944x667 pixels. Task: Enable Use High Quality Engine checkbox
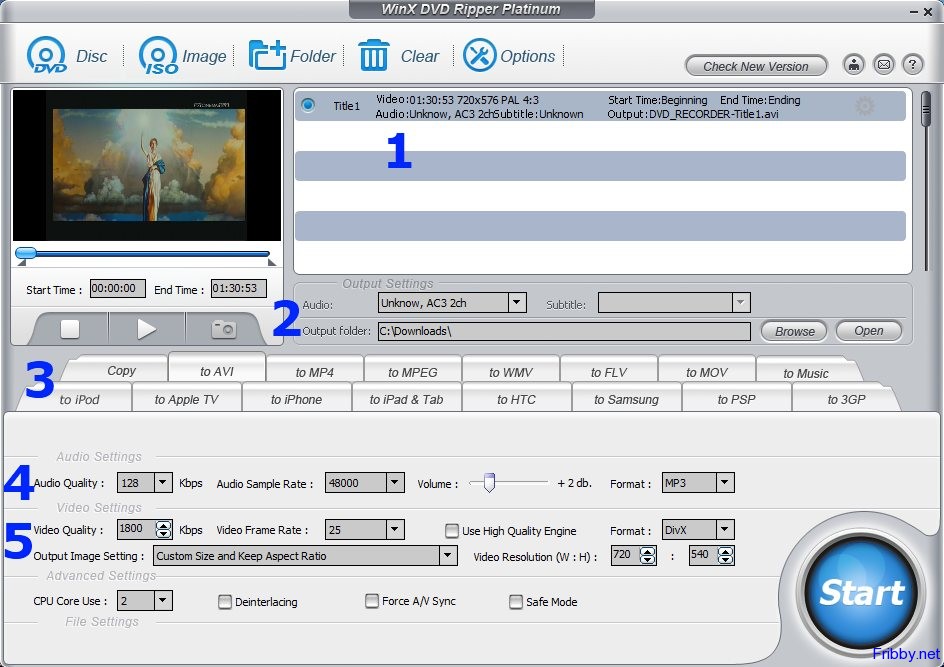coord(451,530)
